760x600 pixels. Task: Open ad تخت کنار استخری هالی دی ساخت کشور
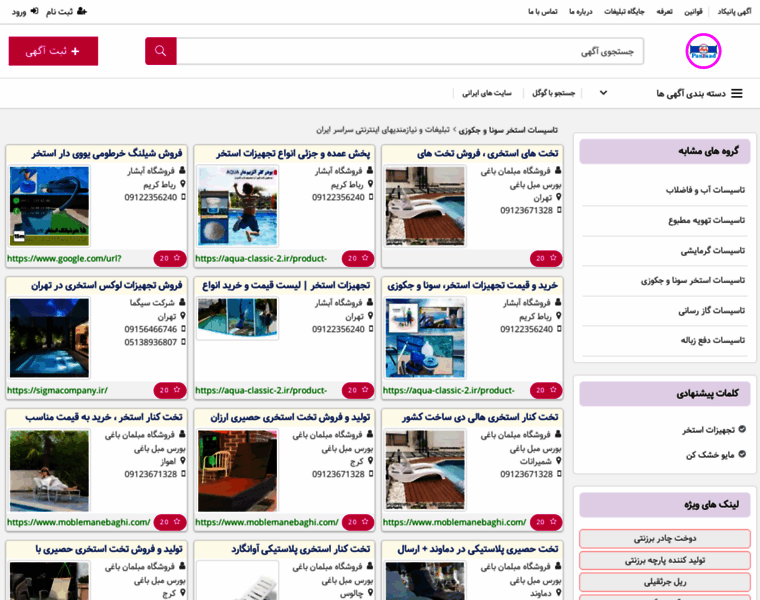point(480,417)
